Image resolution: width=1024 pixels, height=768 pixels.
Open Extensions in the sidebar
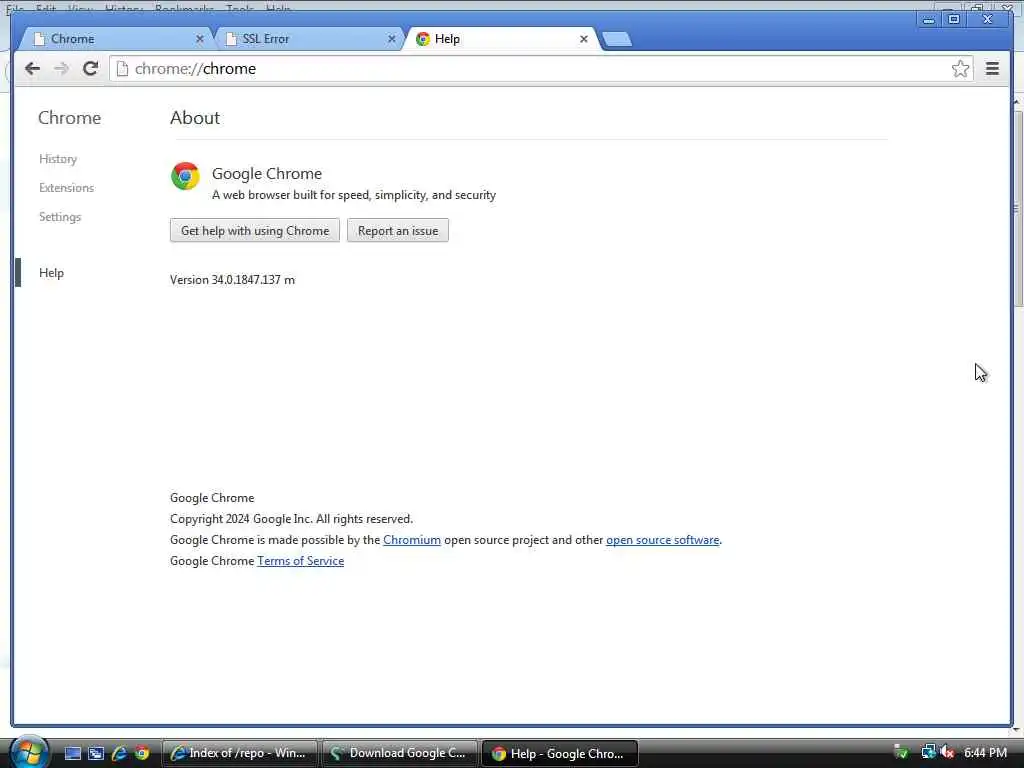click(x=66, y=187)
